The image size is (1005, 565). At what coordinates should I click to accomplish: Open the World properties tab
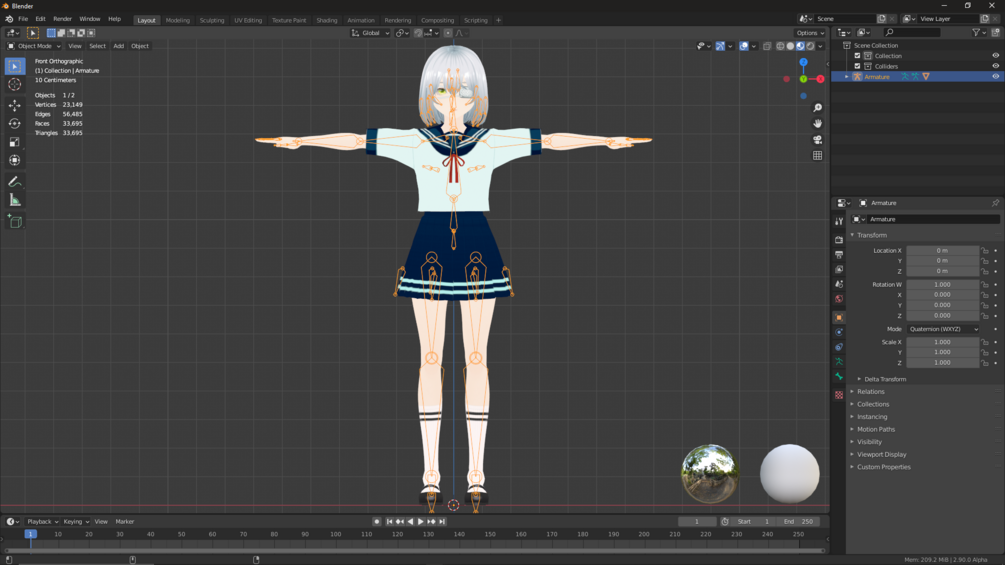(839, 299)
